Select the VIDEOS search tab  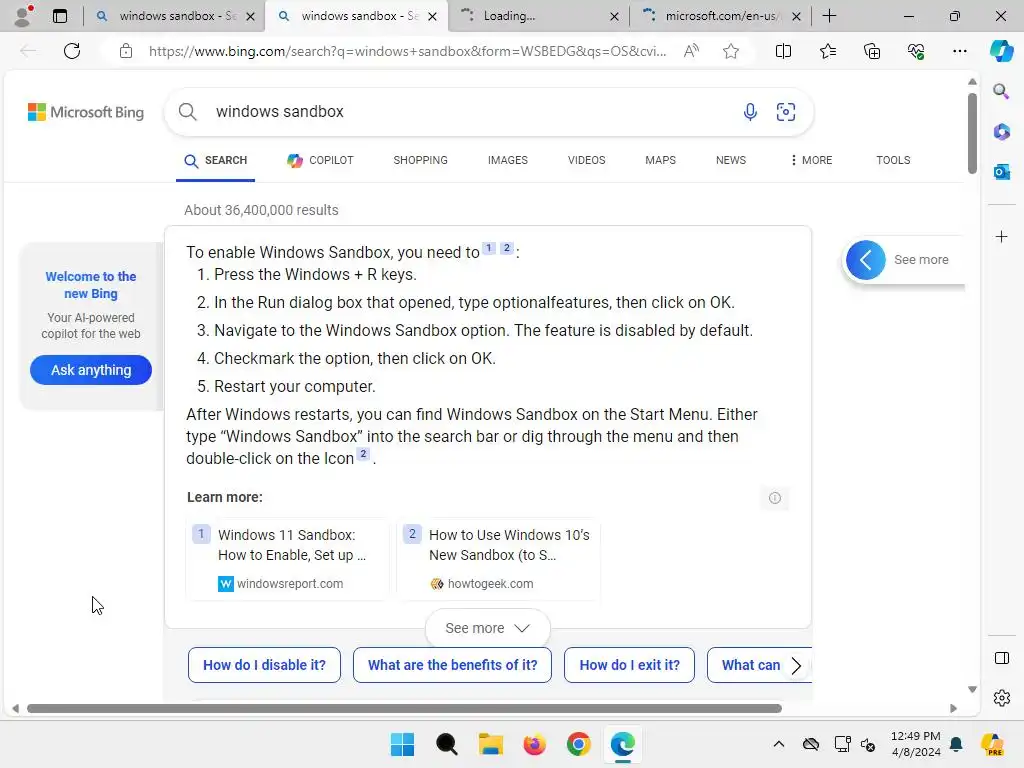[586, 160]
